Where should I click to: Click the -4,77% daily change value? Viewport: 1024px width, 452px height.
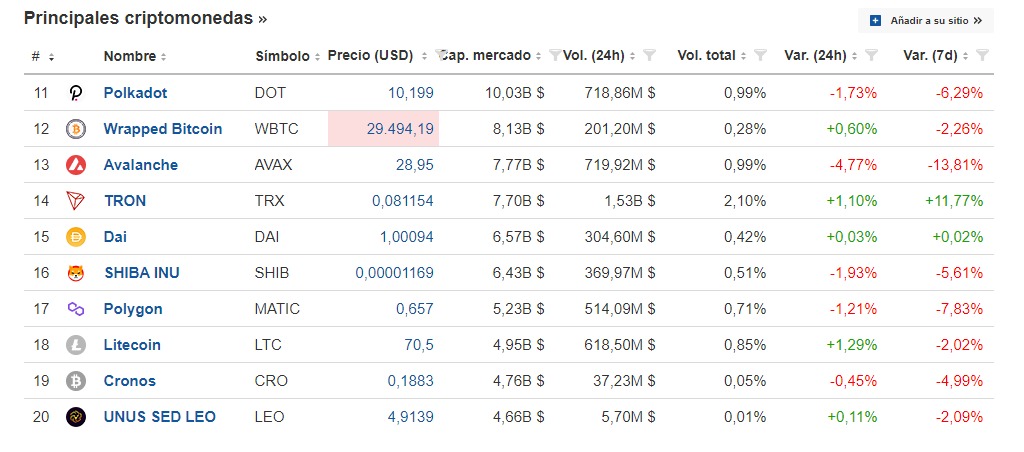tap(854, 165)
